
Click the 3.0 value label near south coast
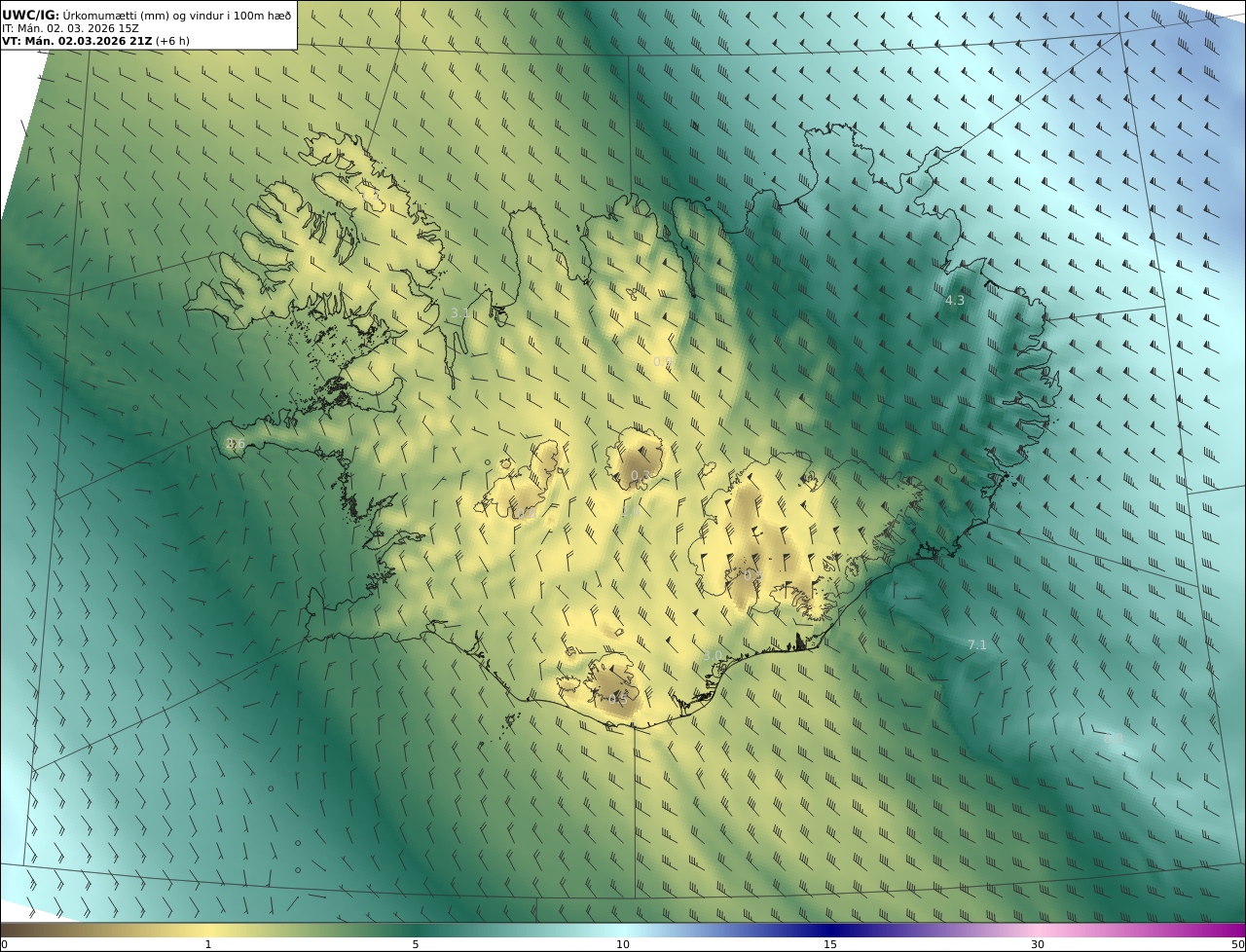click(x=713, y=655)
